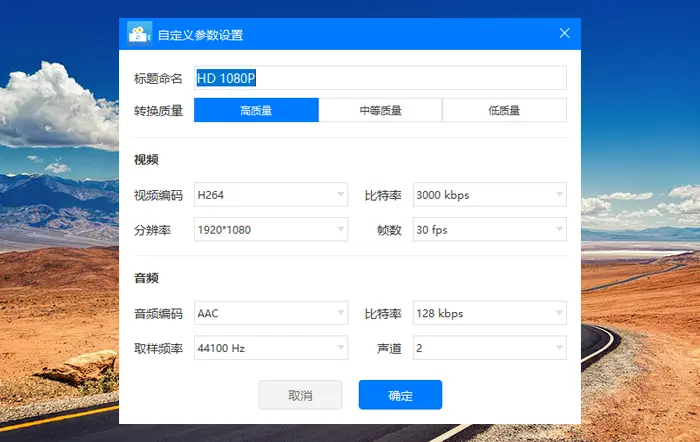Click the 音频编码 label
Image resolution: width=700 pixels, height=442 pixels.
pos(158,314)
